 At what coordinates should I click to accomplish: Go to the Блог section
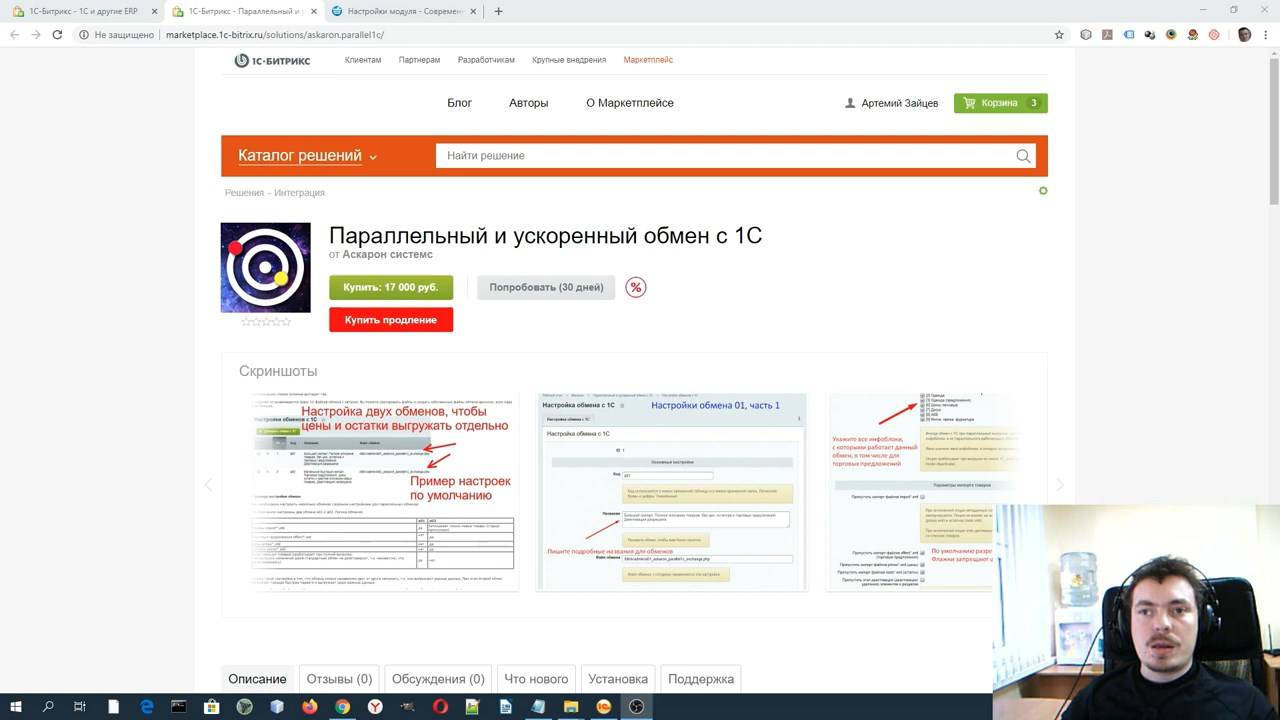pyautogui.click(x=459, y=103)
